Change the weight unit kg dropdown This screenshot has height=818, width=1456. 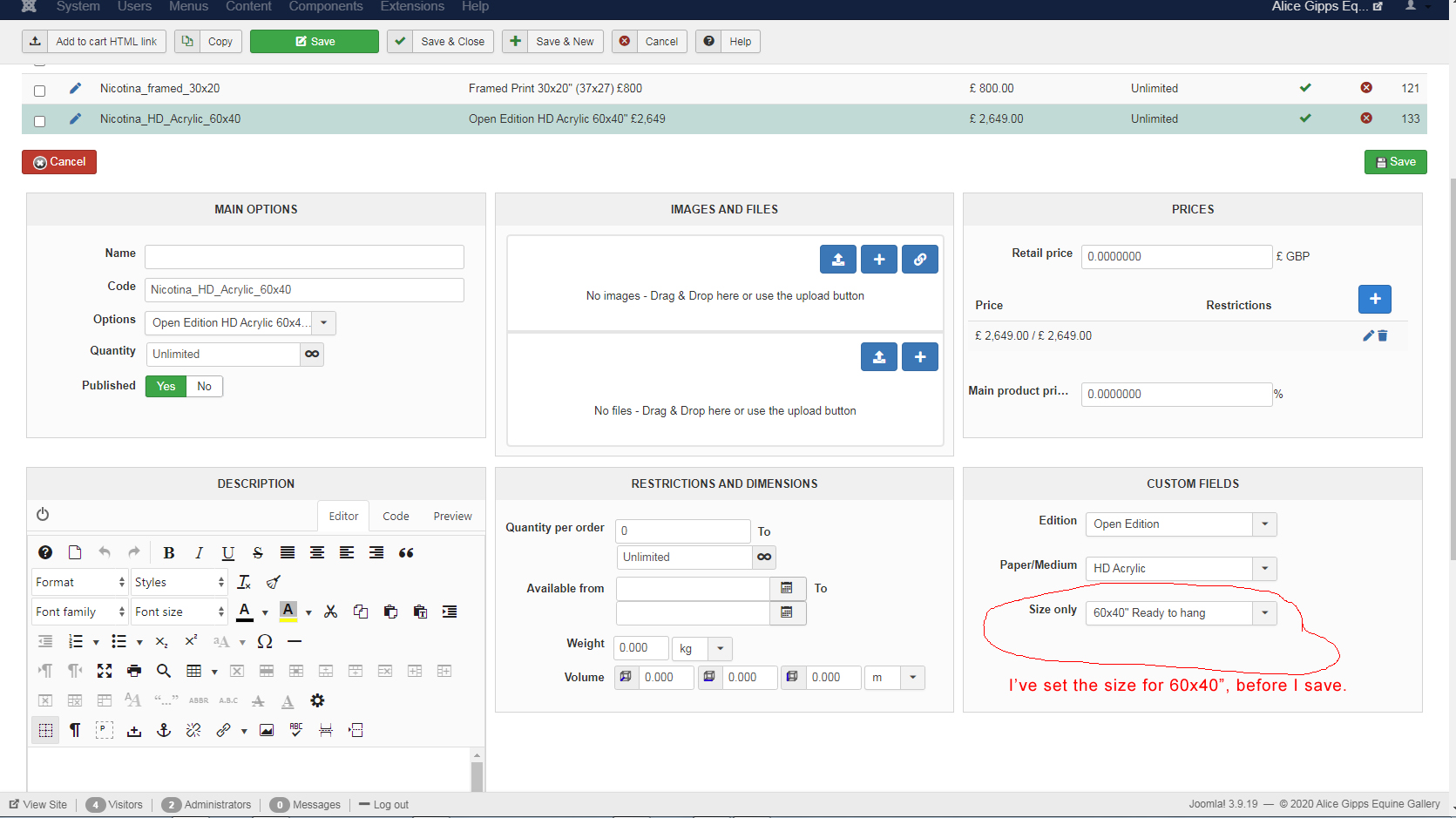click(x=701, y=649)
